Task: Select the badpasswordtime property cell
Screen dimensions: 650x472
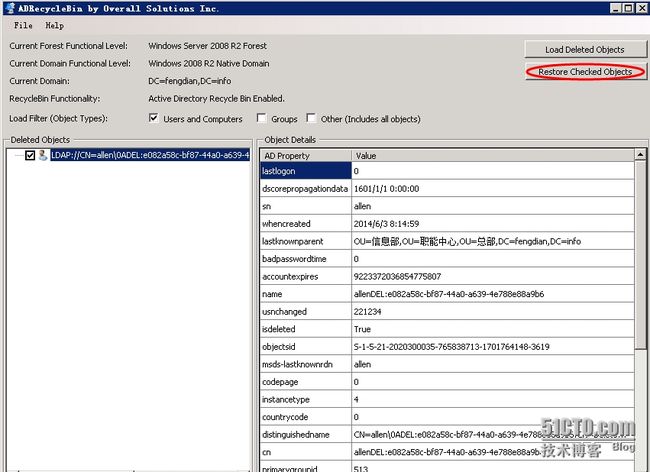Action: 306,259
